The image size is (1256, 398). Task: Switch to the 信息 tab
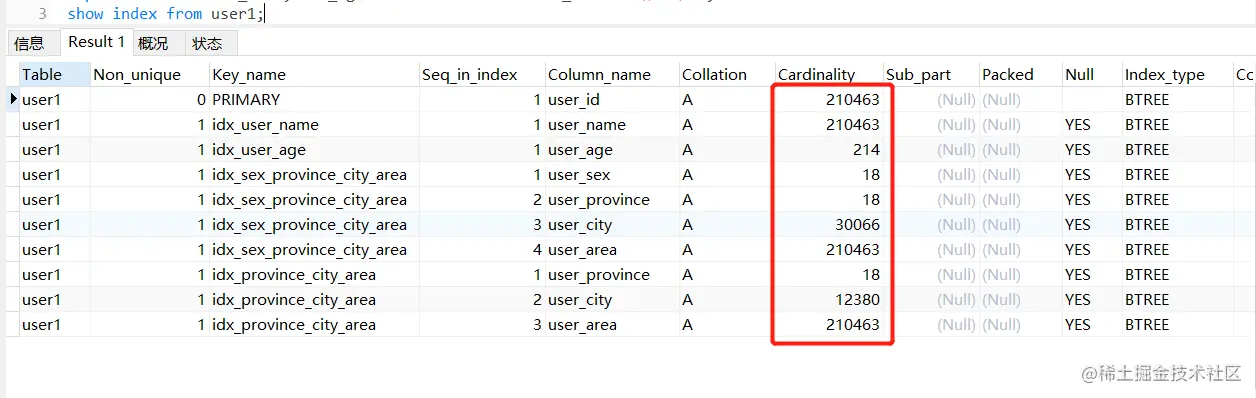click(x=29, y=43)
